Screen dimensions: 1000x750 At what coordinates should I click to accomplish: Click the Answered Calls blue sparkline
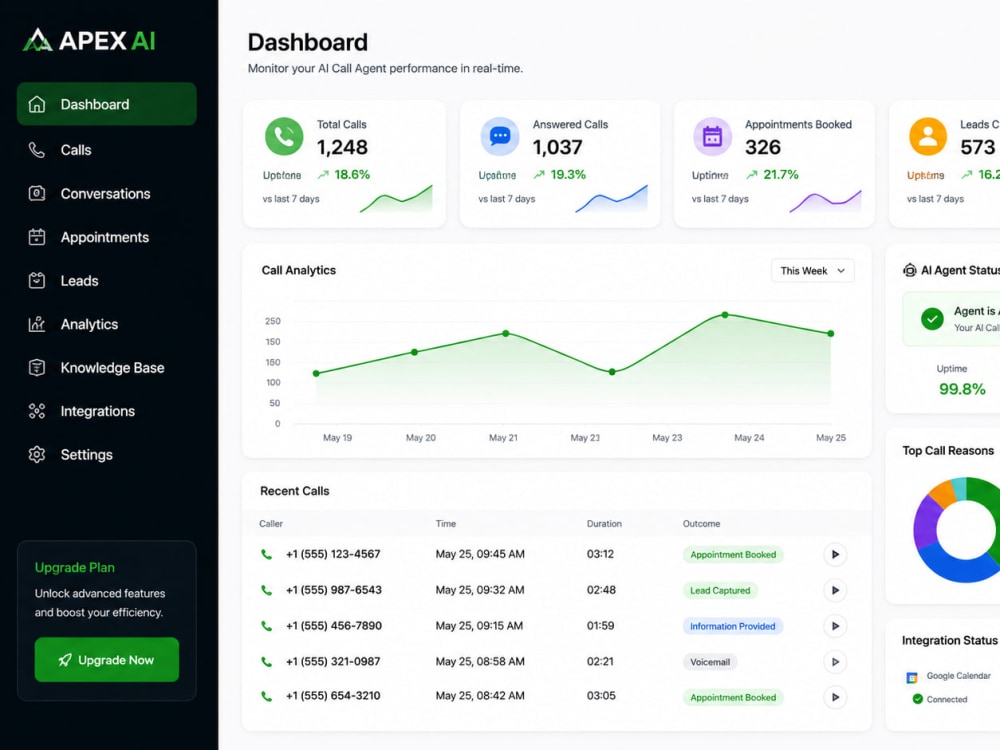click(x=612, y=199)
